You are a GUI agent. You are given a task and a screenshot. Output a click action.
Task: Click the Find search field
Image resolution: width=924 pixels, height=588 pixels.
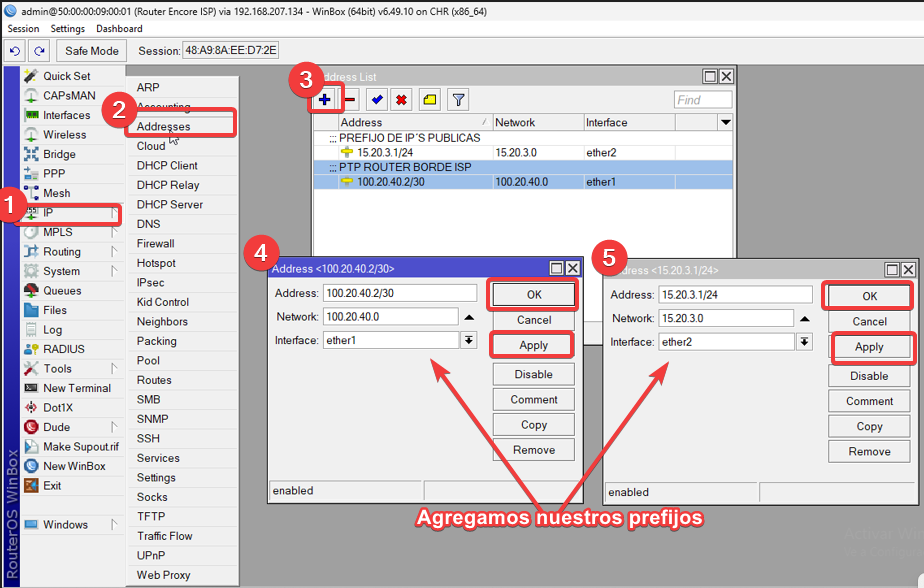[702, 100]
